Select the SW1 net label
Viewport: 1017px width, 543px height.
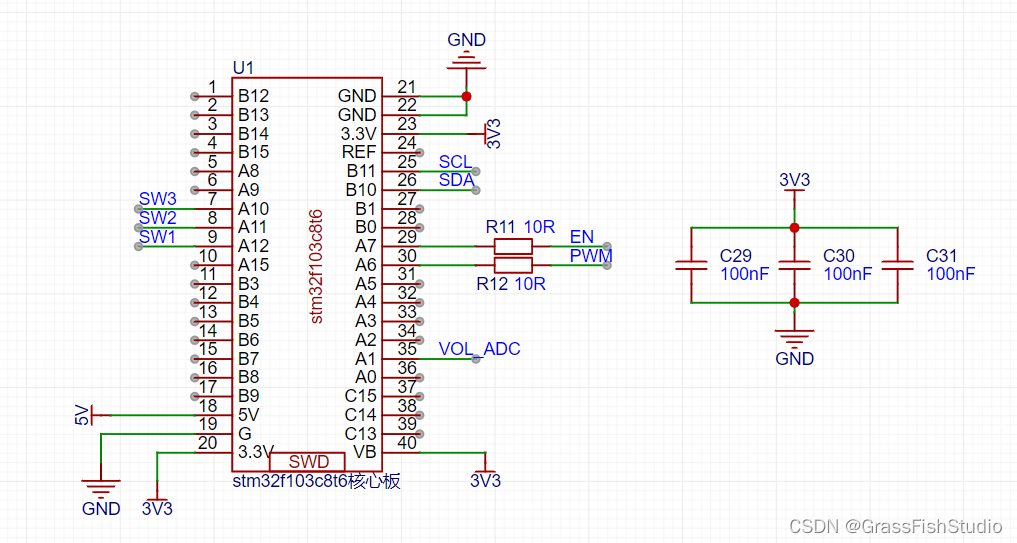click(158, 237)
